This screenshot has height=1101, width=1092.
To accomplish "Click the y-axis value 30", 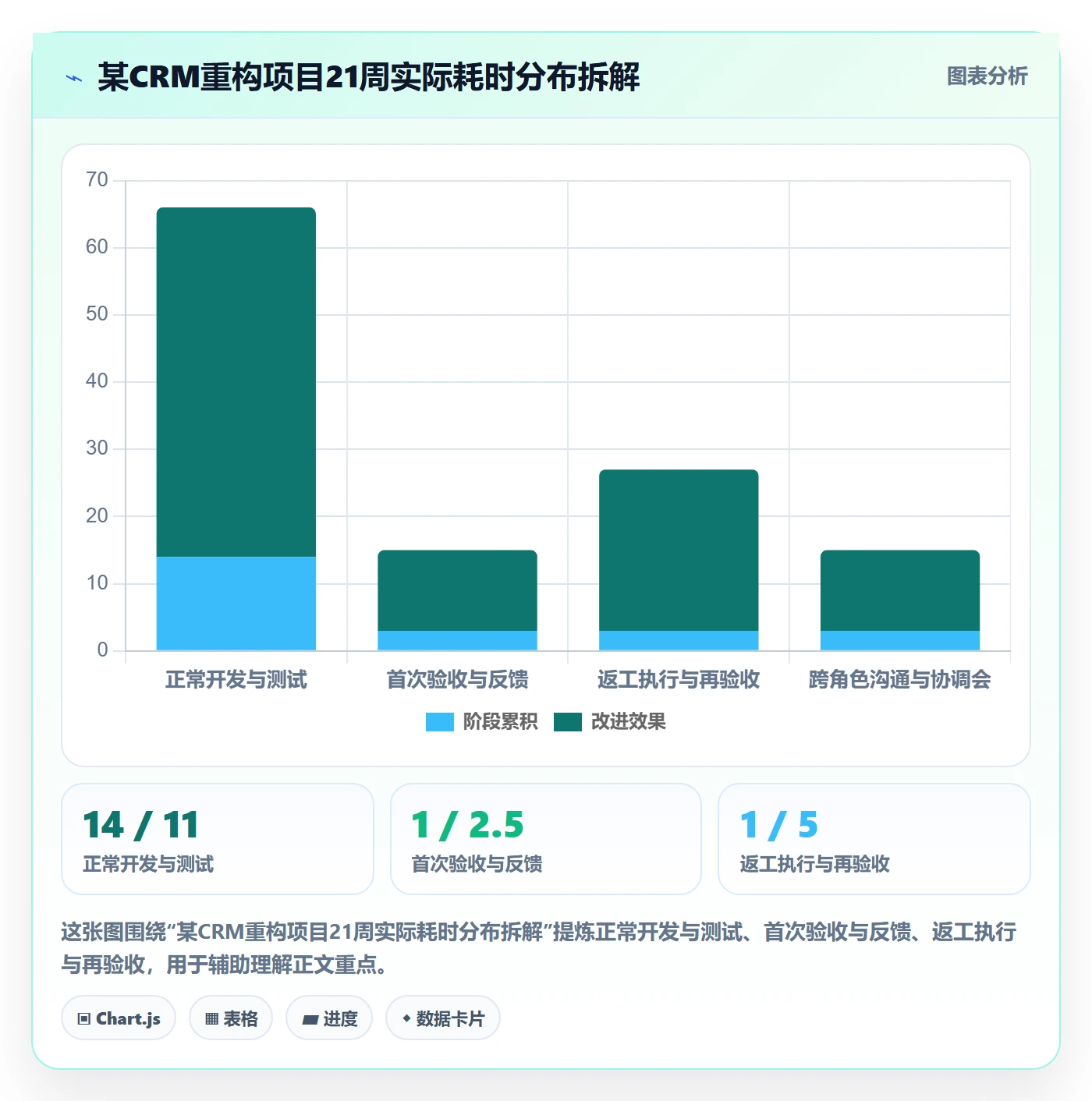I will (x=97, y=448).
